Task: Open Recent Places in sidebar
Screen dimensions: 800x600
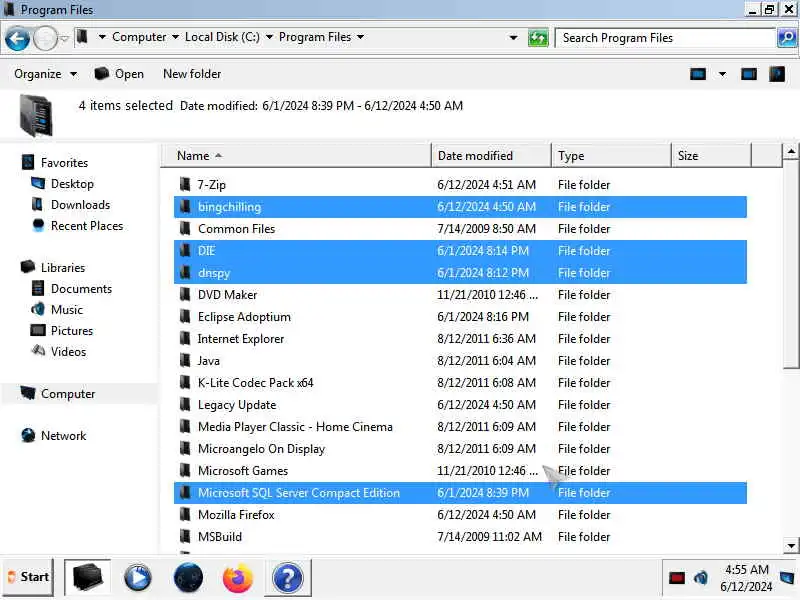Action: pyautogui.click(x=87, y=226)
